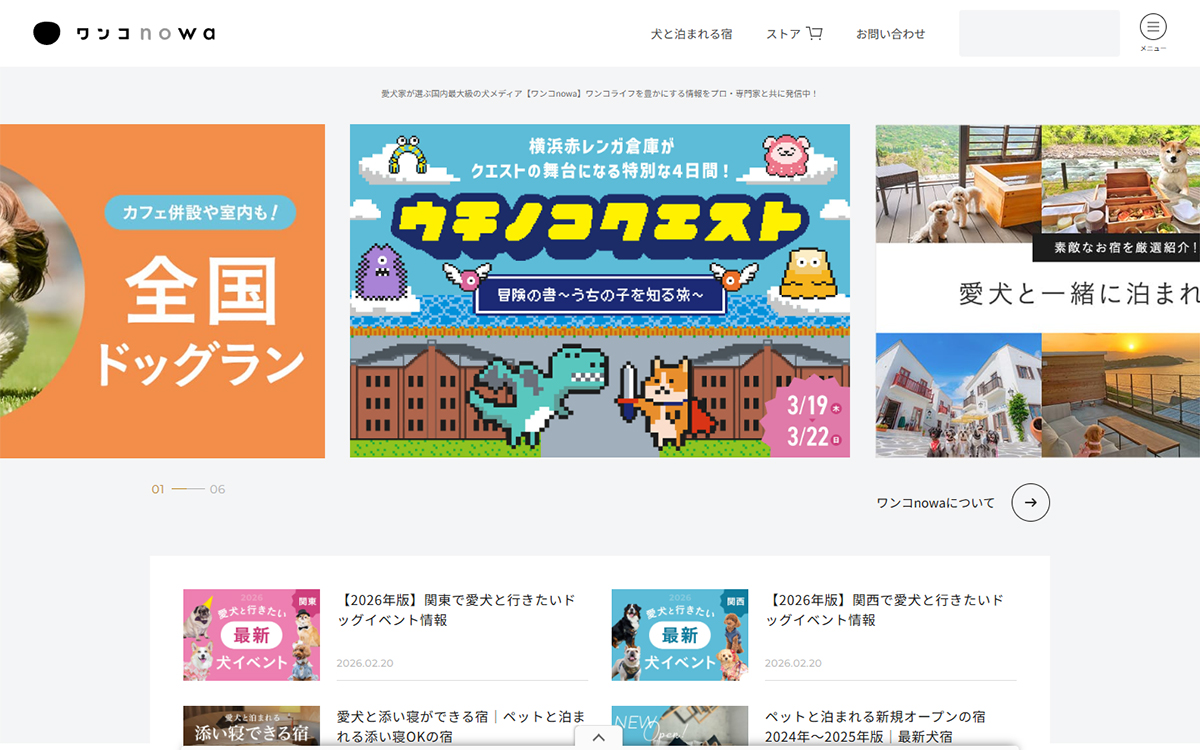Click the black ワンコnowa logo
This screenshot has width=1200, height=750.
coord(124,33)
